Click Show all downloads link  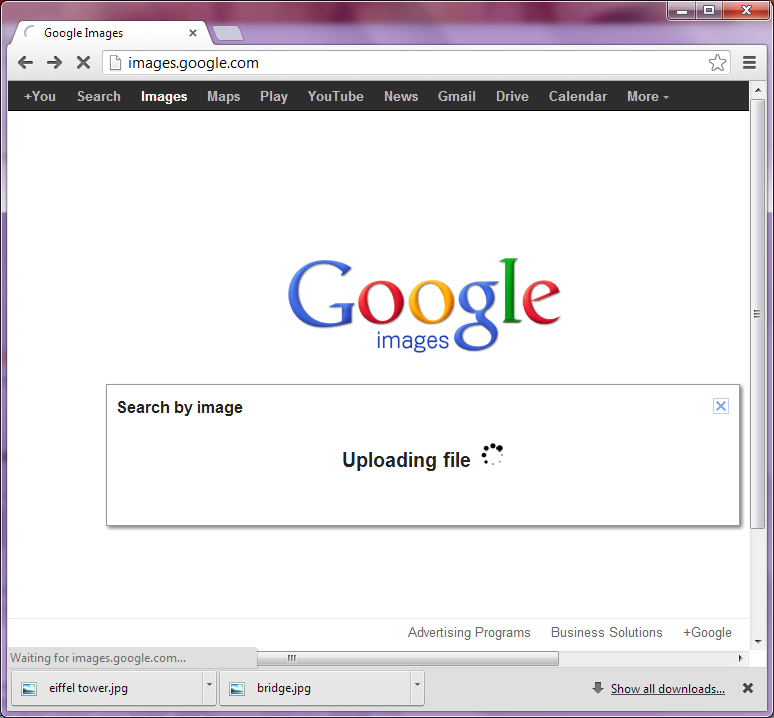(x=667, y=688)
